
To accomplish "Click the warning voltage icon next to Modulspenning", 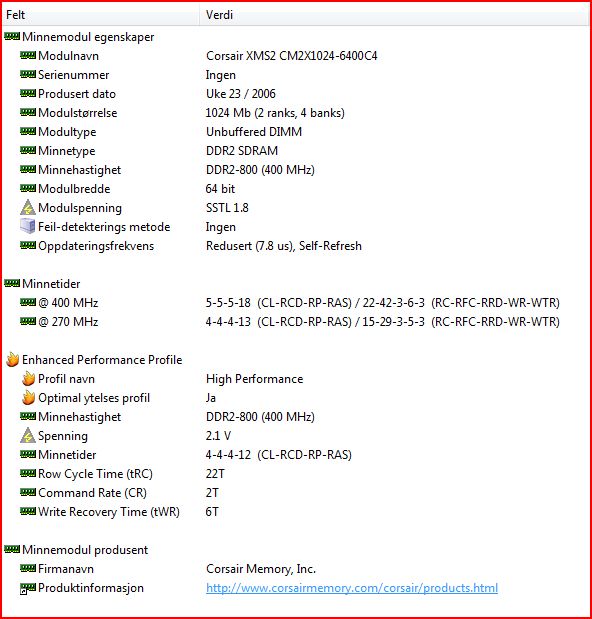I will click(28, 208).
